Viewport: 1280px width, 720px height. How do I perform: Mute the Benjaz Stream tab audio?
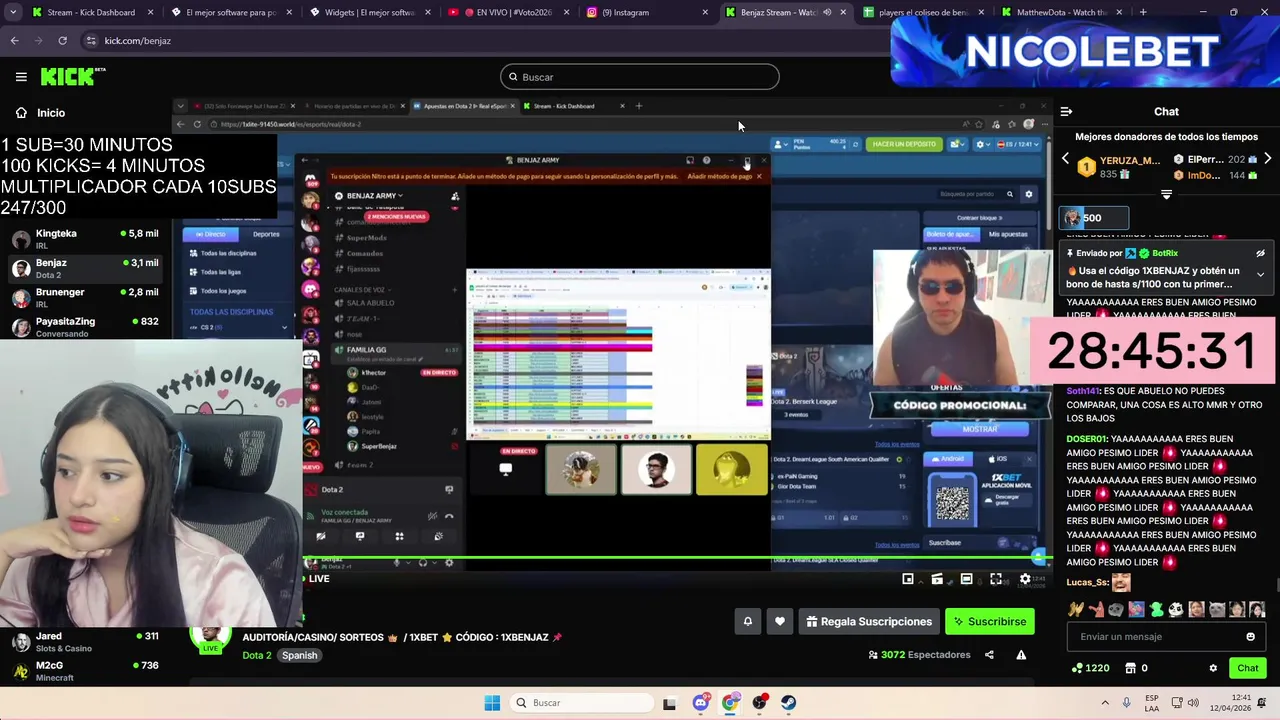(x=827, y=12)
